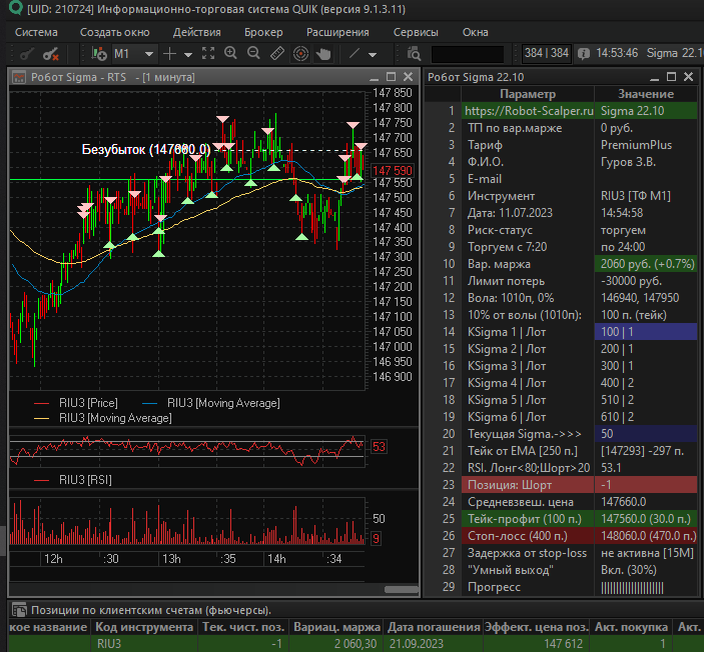
Task: Click the https://Robot-Scalper.ru link cell
Action: [528, 111]
